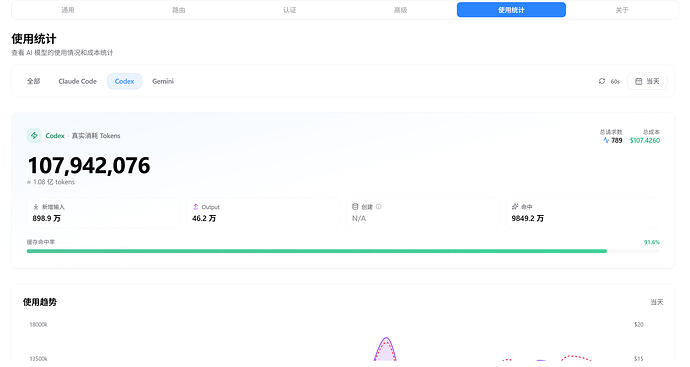690x367 pixels.
Task: Click the green Codex label in card header
Action: [x=55, y=136]
